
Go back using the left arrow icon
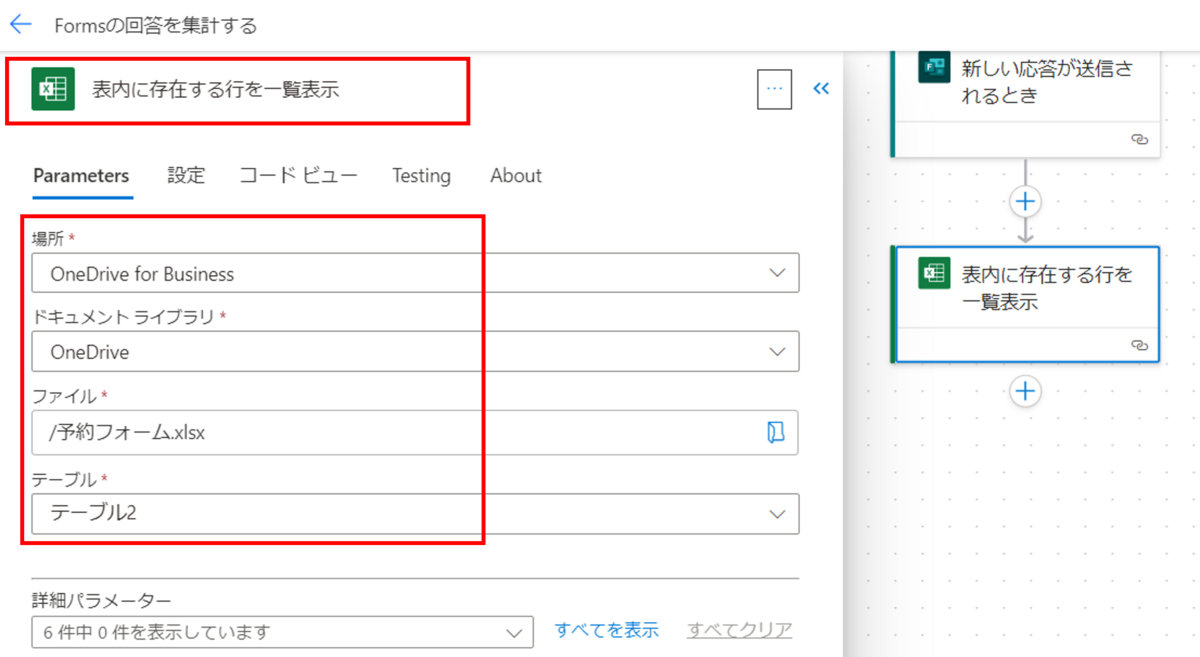click(20, 24)
